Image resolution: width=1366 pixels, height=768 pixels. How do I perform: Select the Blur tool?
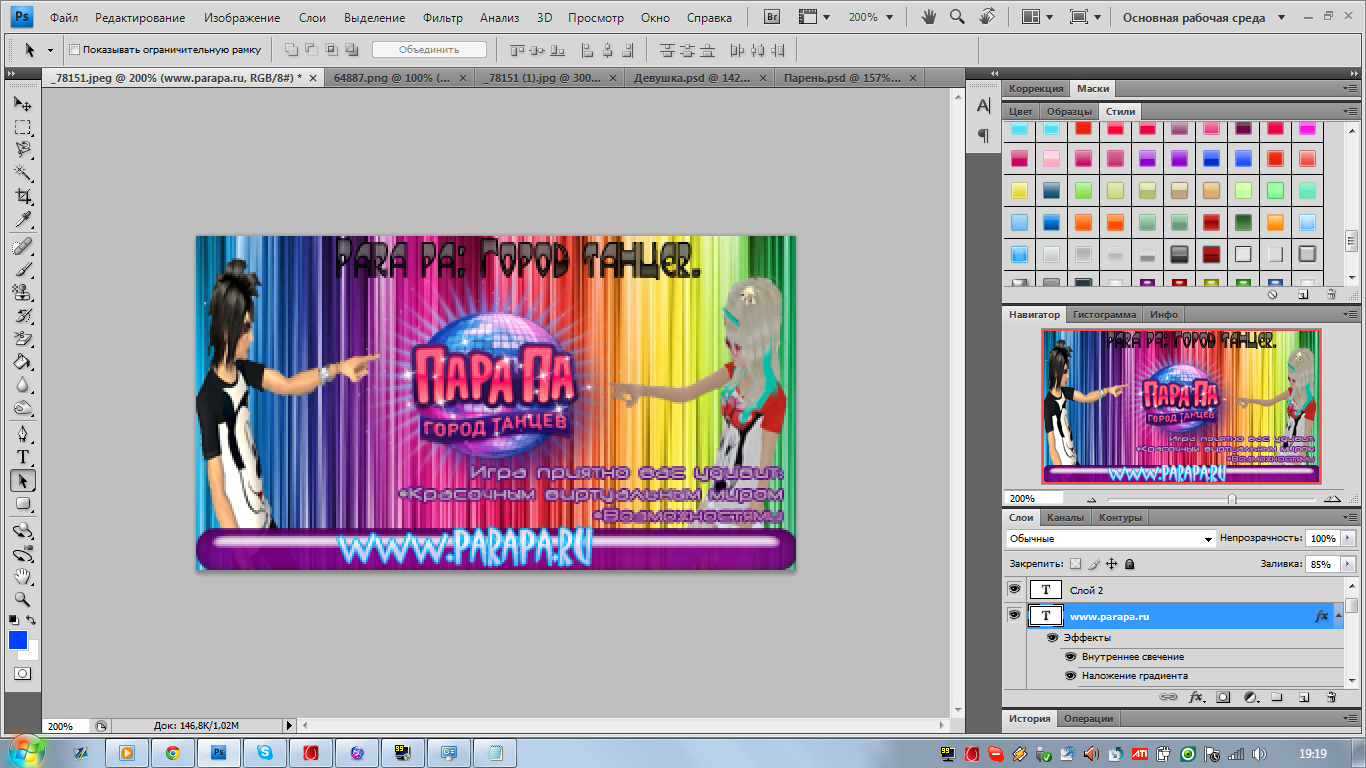point(23,384)
